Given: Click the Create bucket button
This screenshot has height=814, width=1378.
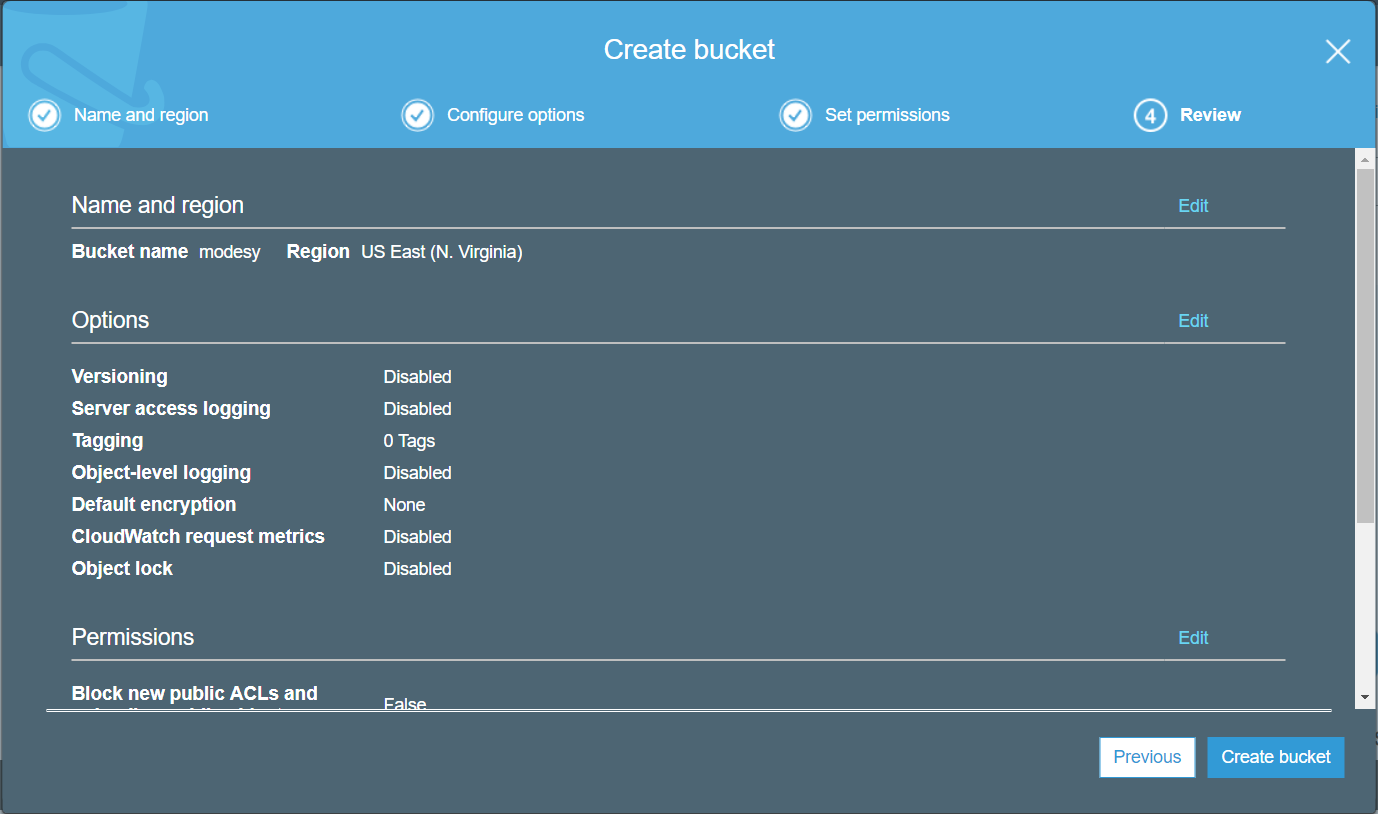Looking at the screenshot, I should pyautogui.click(x=1275, y=757).
